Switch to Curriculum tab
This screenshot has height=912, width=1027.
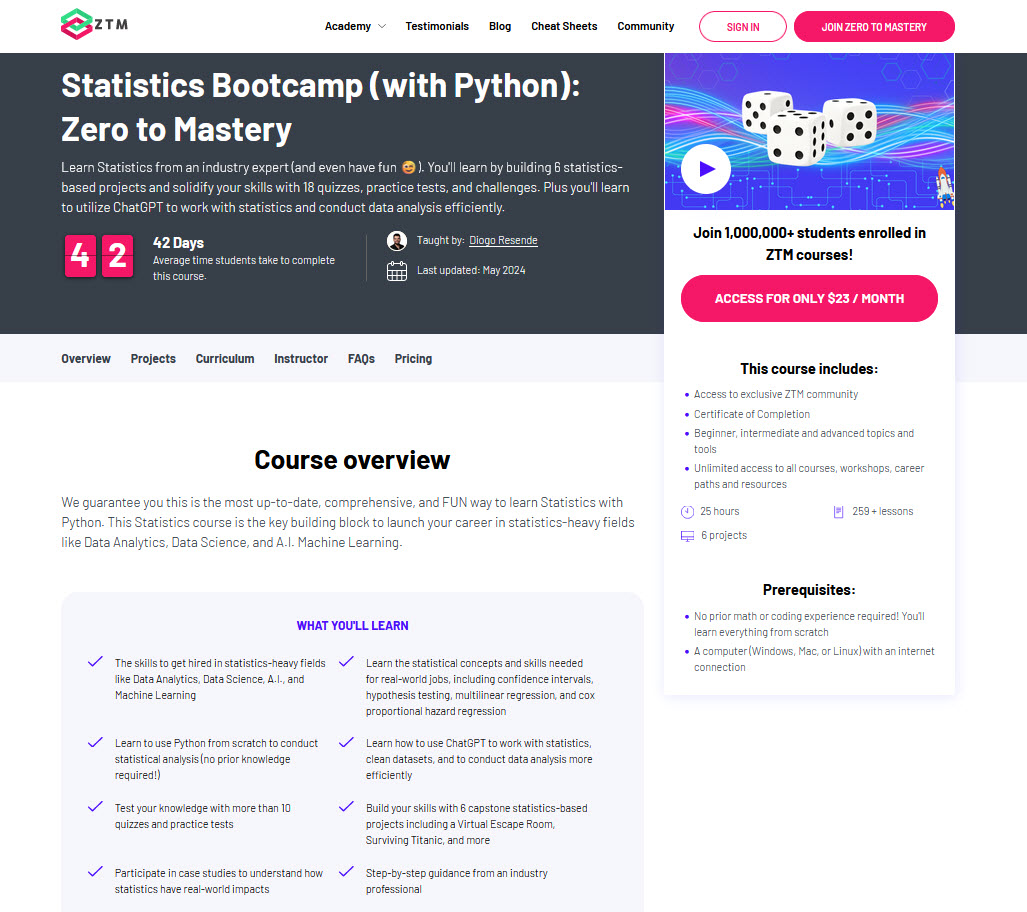225,359
